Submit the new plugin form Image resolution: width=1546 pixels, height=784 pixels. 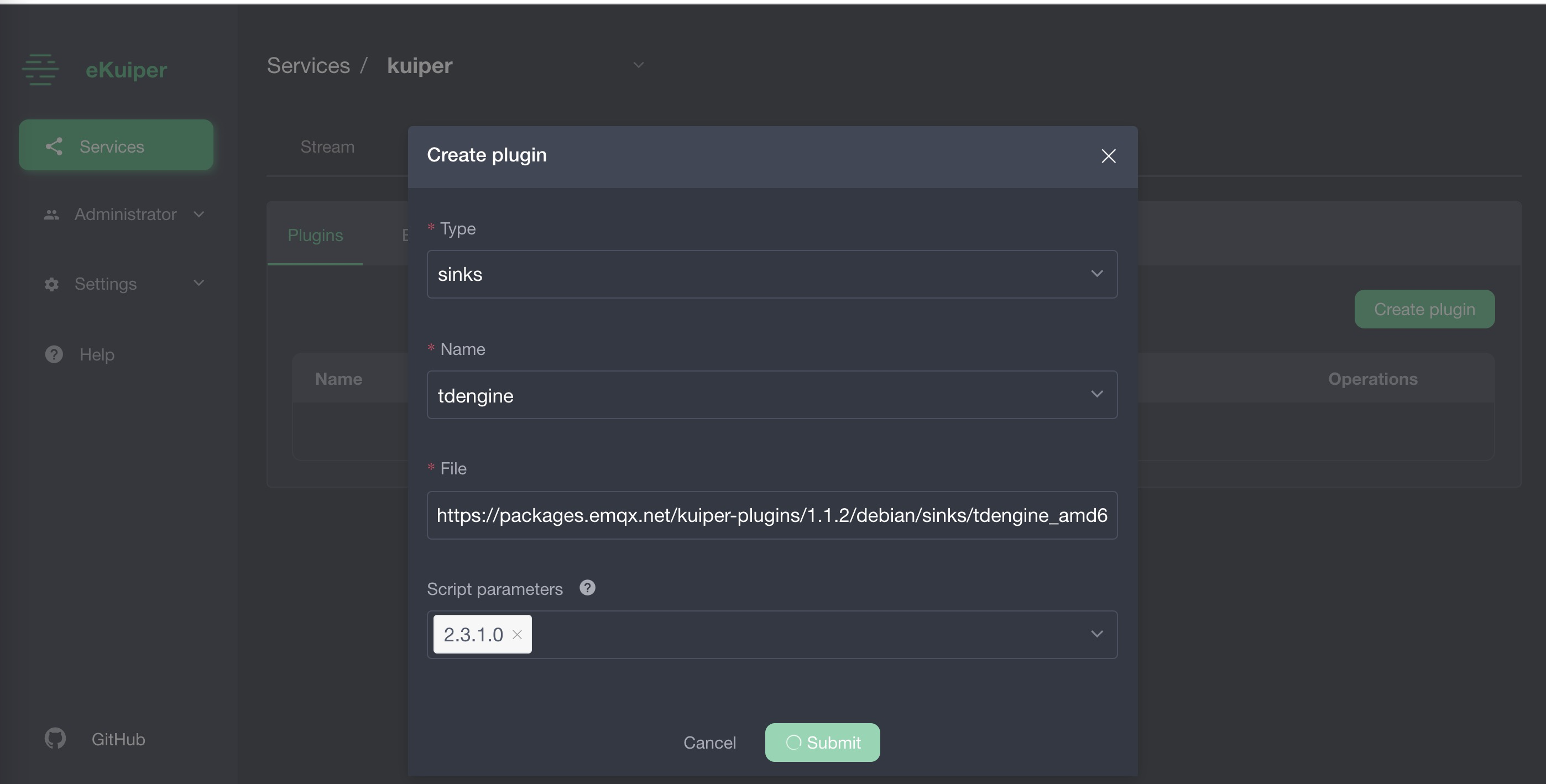pyautogui.click(x=822, y=742)
